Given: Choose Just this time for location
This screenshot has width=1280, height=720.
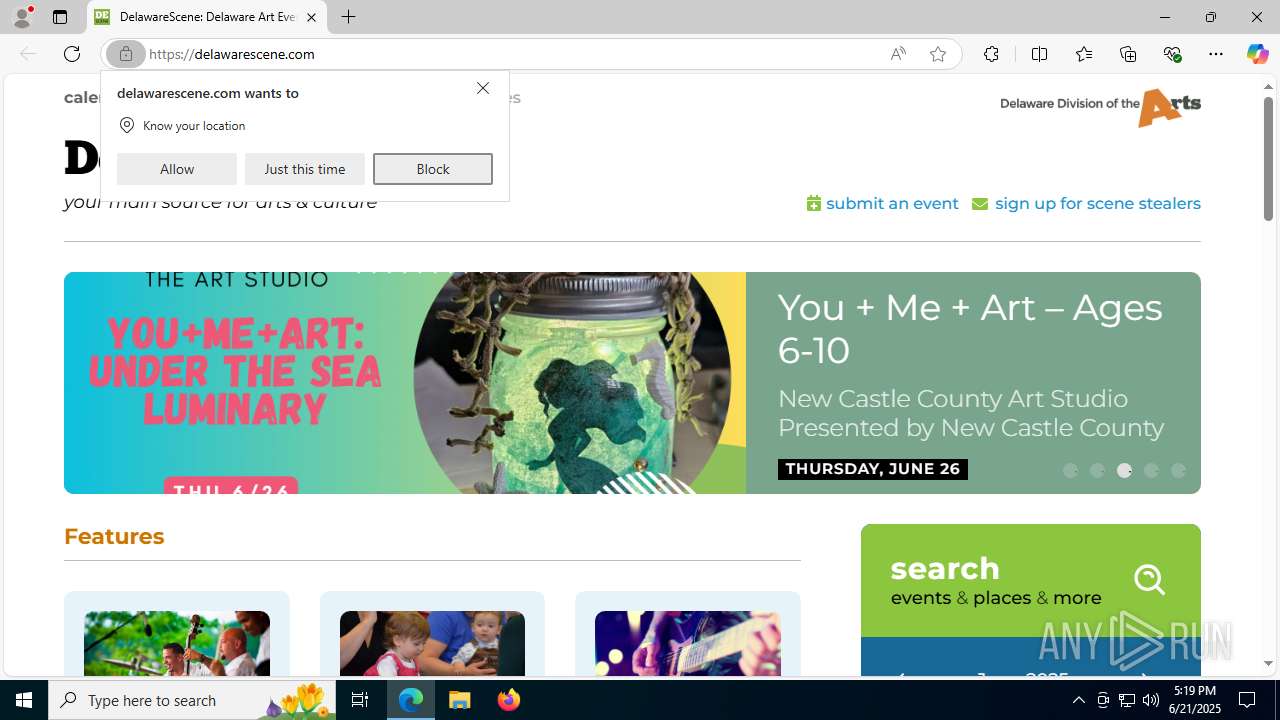Looking at the screenshot, I should click(305, 169).
